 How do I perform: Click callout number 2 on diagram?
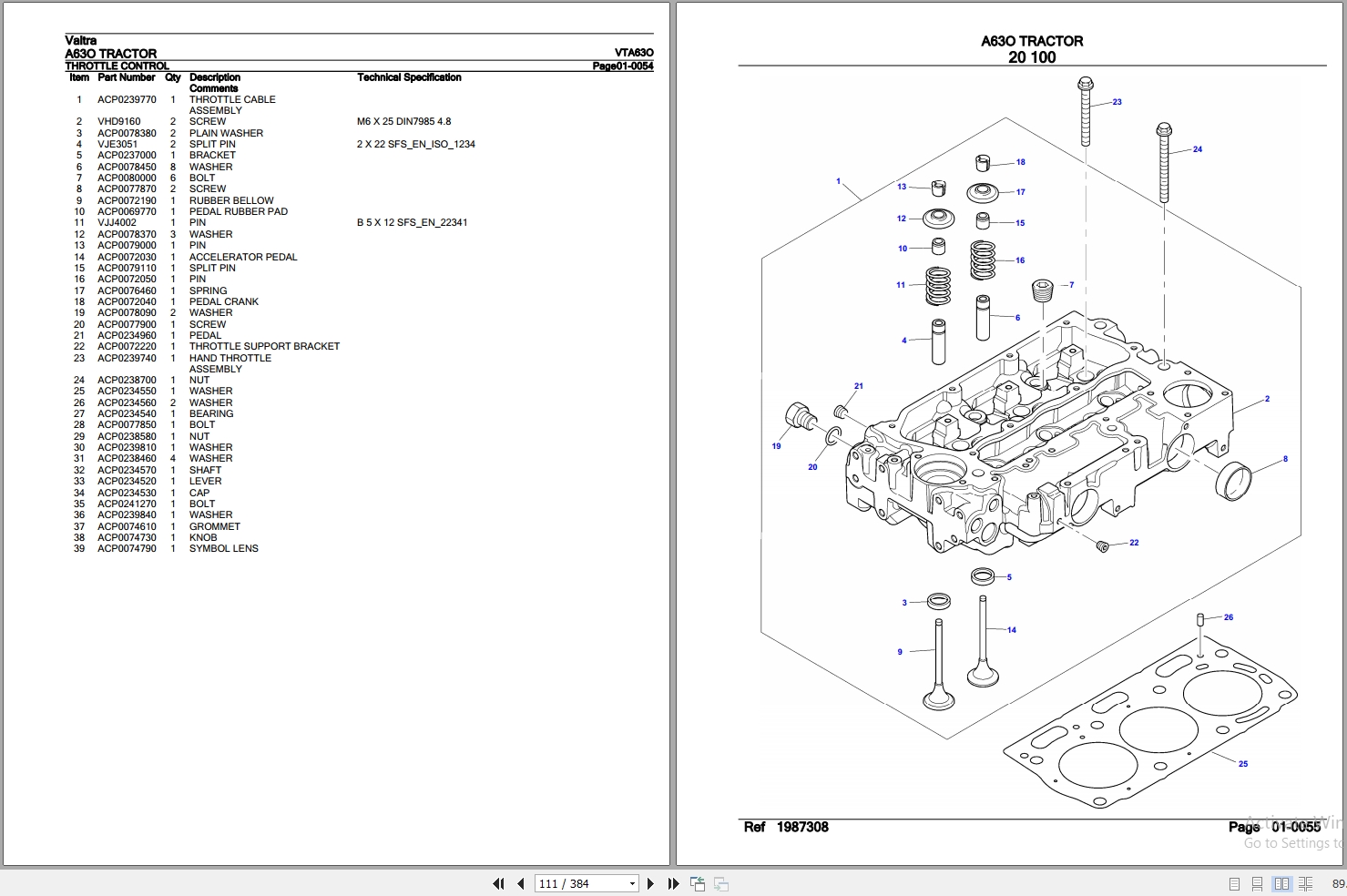[1267, 399]
